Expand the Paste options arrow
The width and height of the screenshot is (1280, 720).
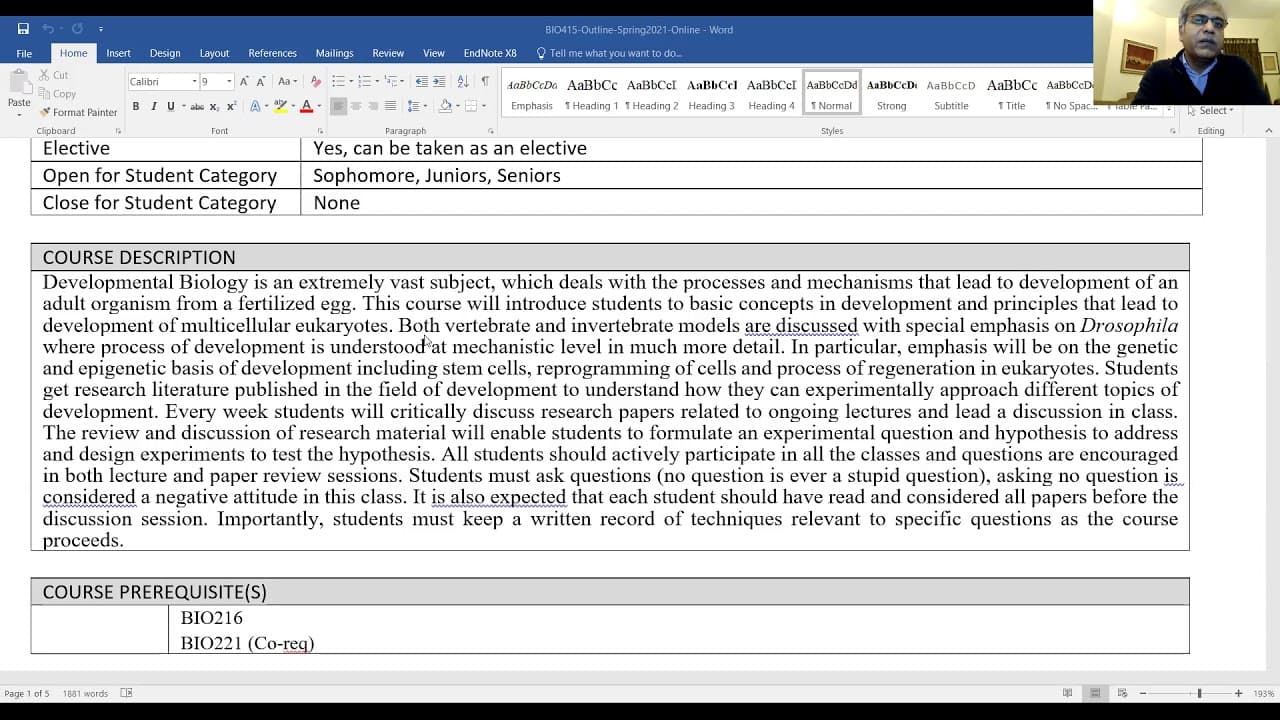(x=19, y=115)
